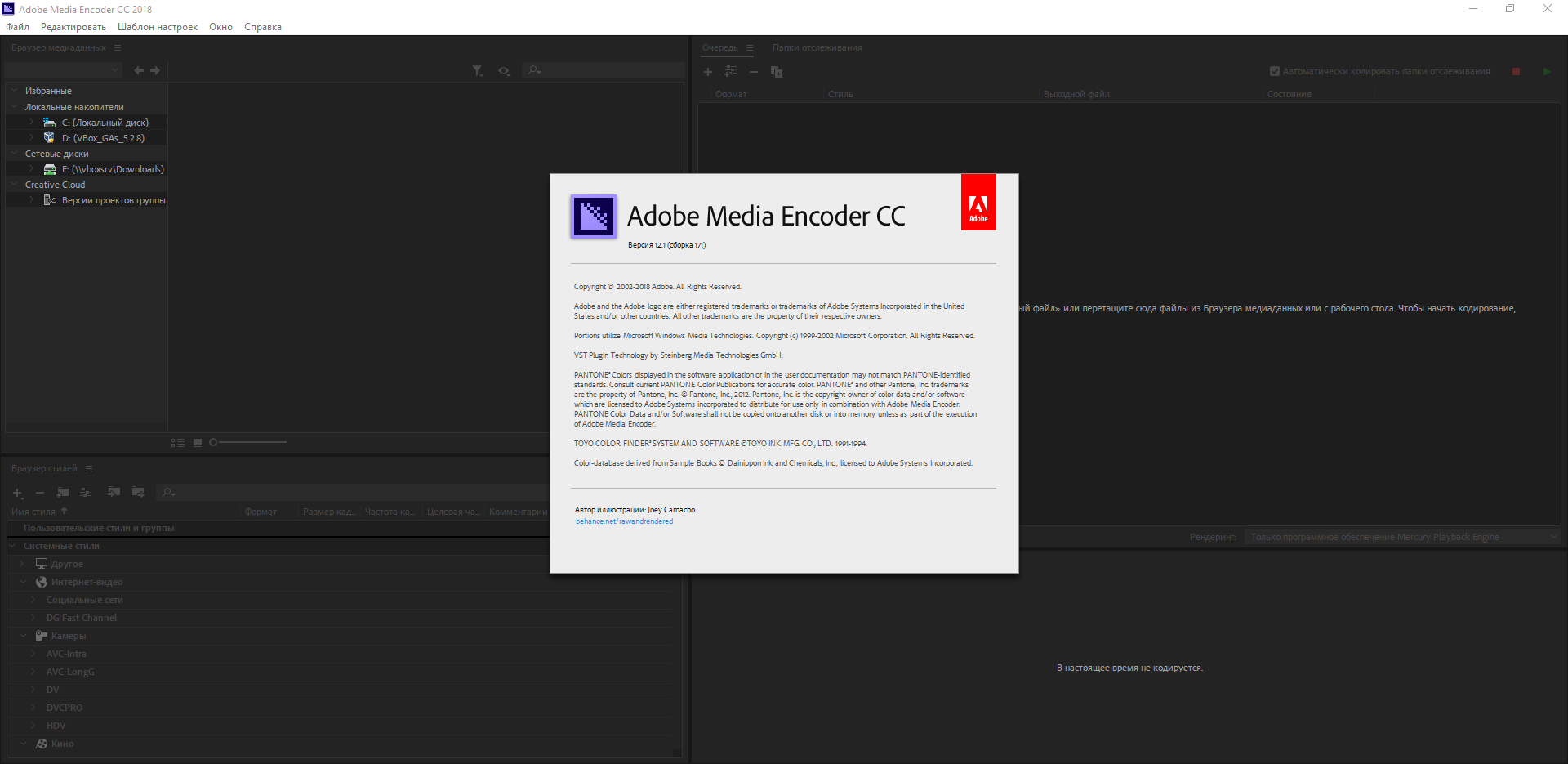The width and height of the screenshot is (1568, 764).
Task: Export presets icon in Preset Browser
Action: point(138,492)
